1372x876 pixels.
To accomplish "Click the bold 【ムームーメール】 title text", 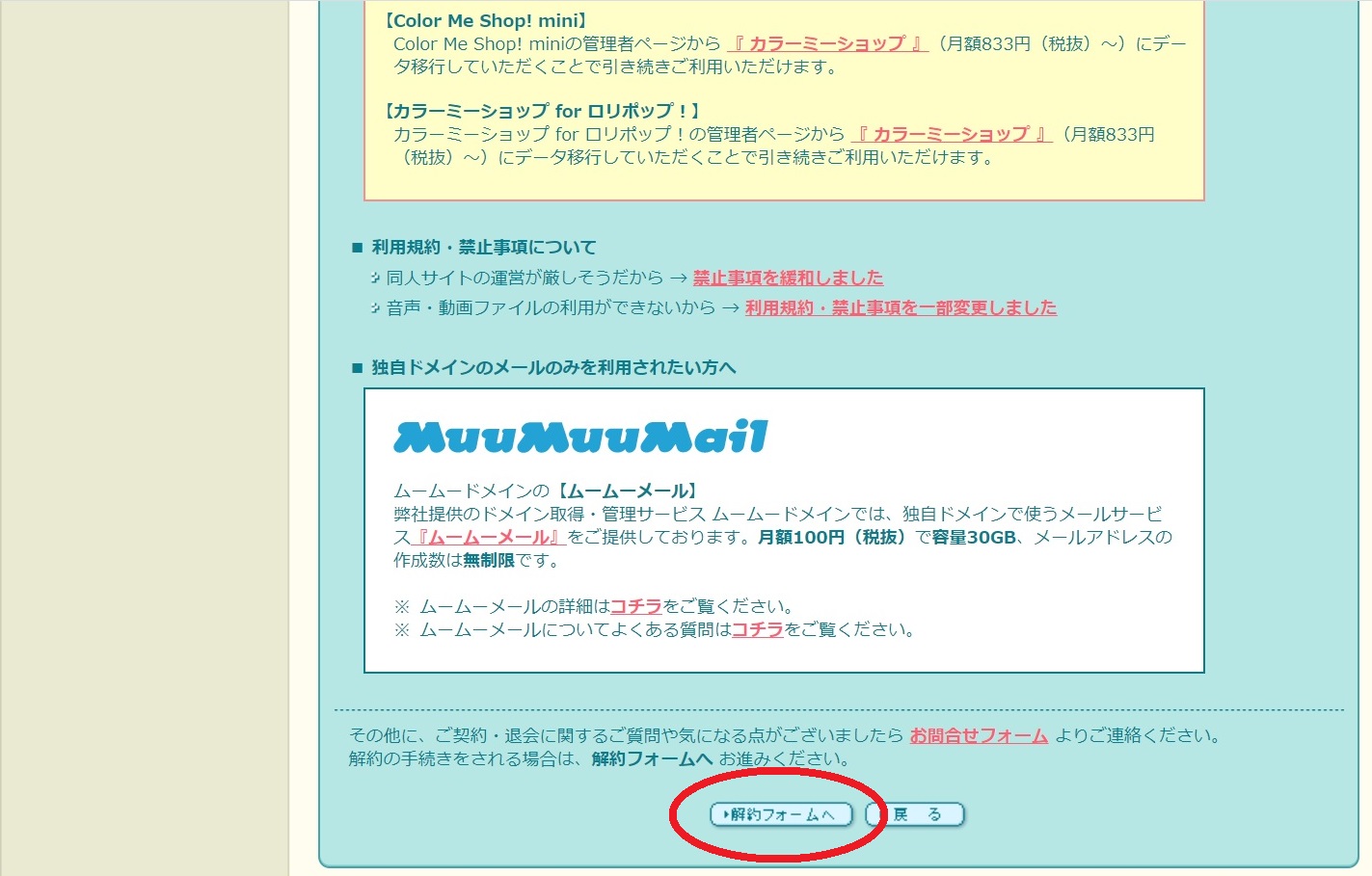I will coord(628,491).
